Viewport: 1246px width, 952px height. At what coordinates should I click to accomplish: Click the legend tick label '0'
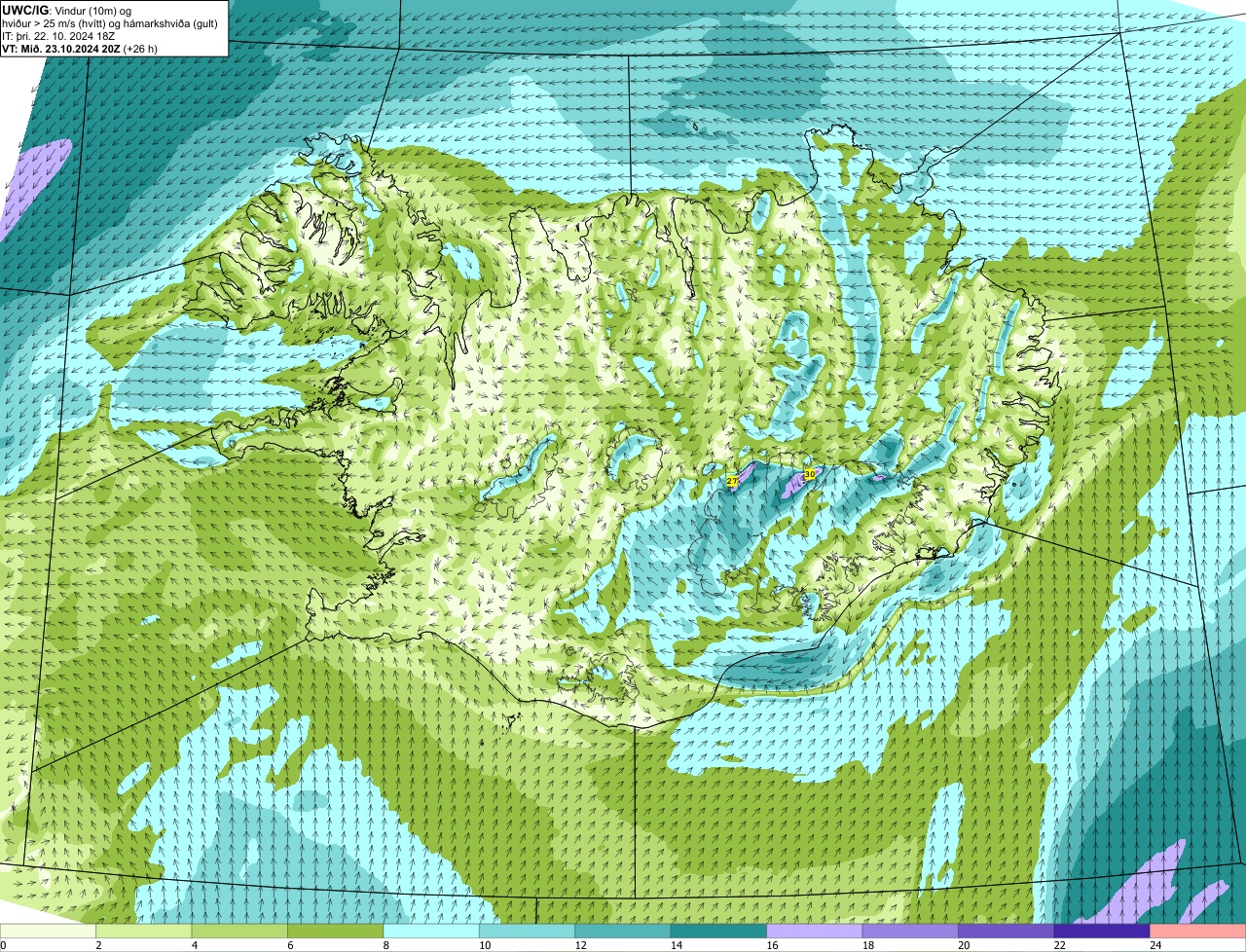tap(3, 945)
